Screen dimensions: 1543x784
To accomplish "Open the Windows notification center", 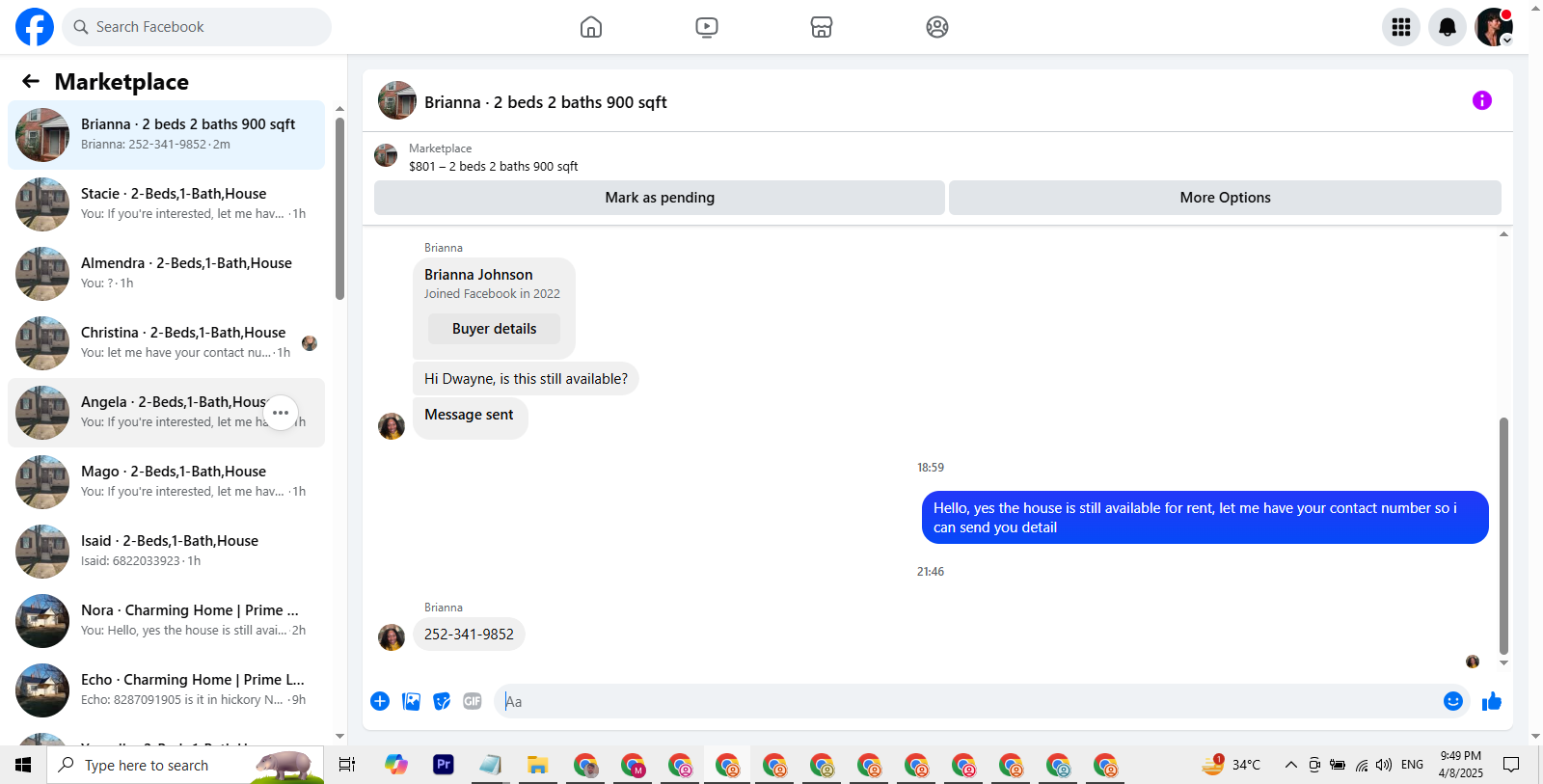I will [1511, 765].
